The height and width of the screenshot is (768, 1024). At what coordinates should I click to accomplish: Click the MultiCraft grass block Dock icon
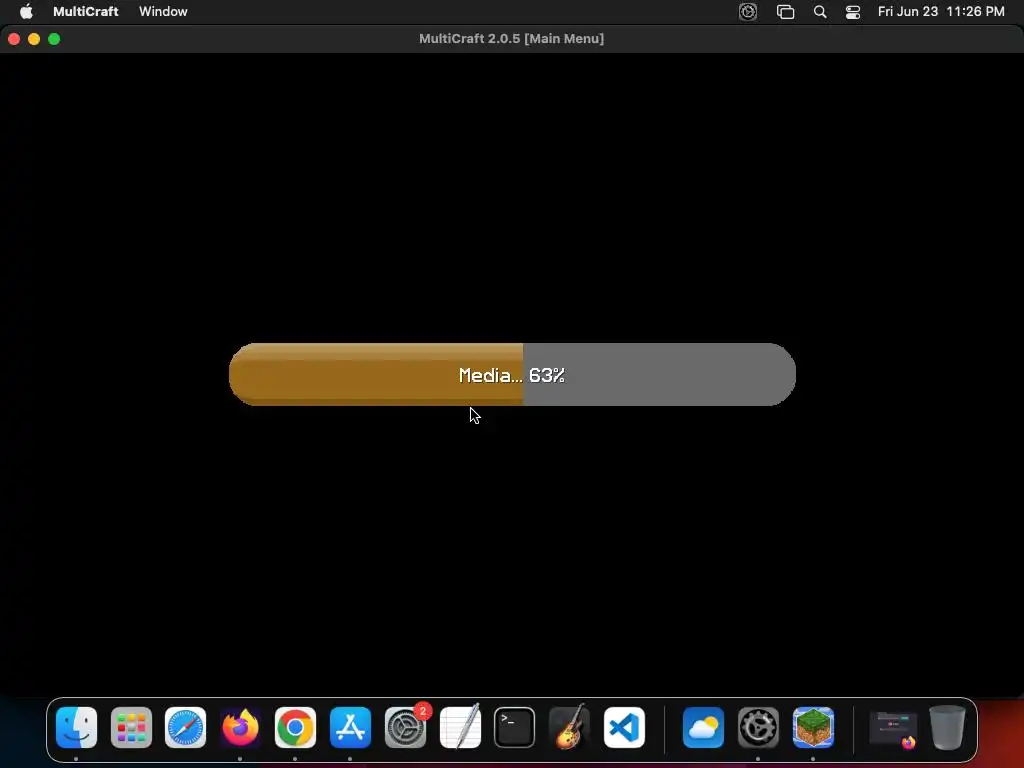tap(813, 727)
